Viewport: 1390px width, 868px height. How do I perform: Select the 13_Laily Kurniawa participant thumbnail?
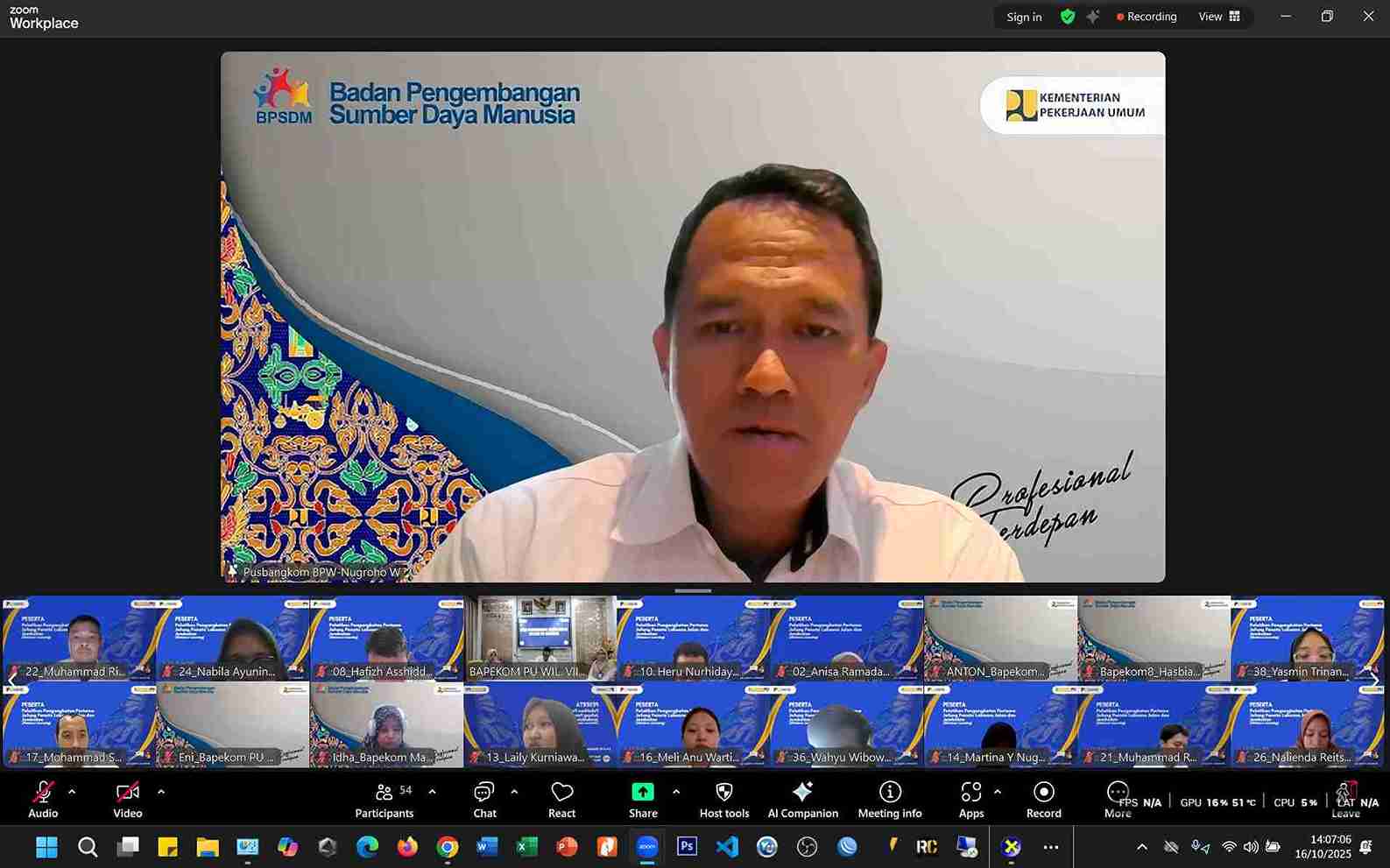[540, 726]
